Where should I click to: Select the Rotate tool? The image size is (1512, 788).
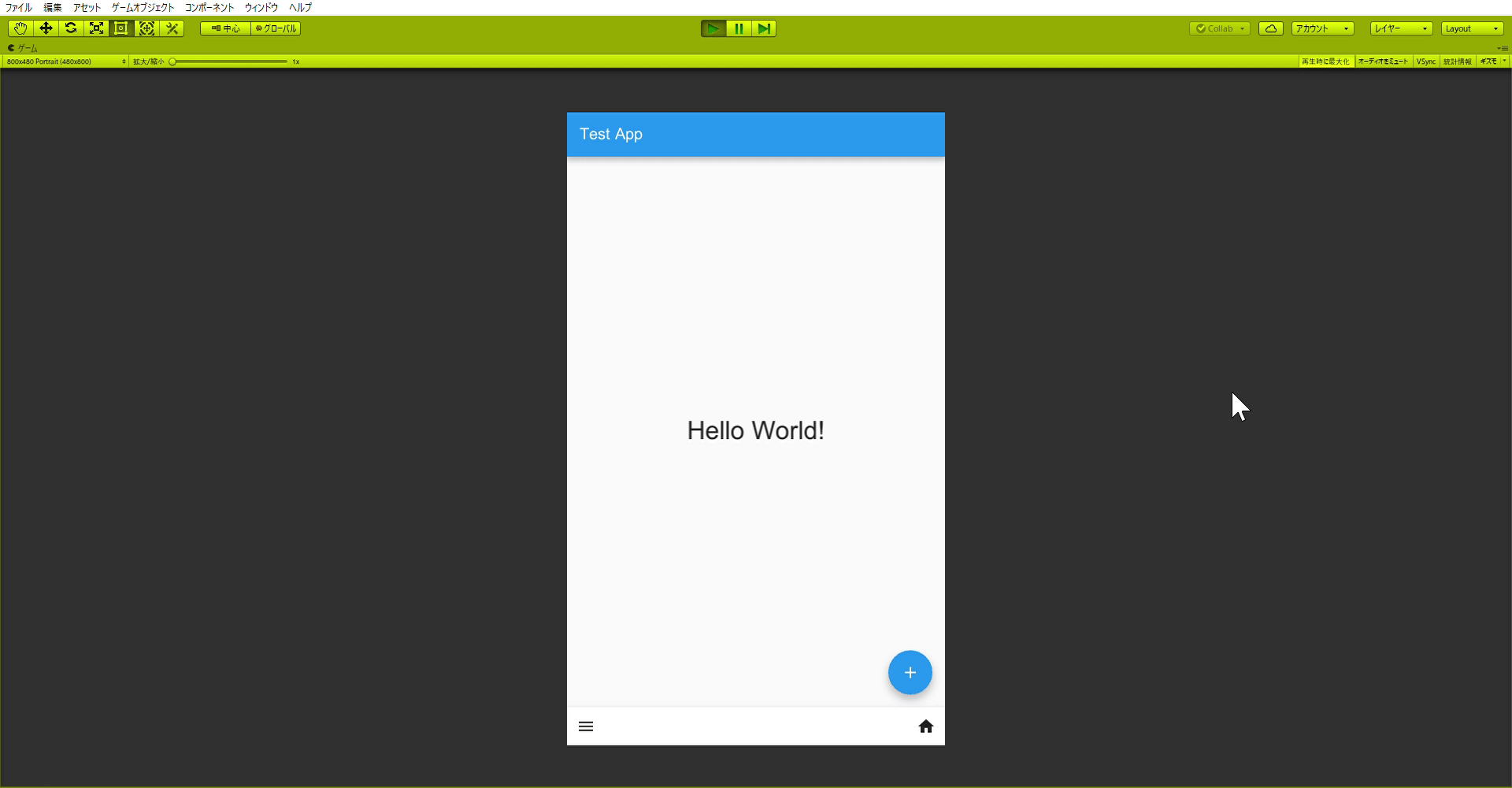[71, 28]
